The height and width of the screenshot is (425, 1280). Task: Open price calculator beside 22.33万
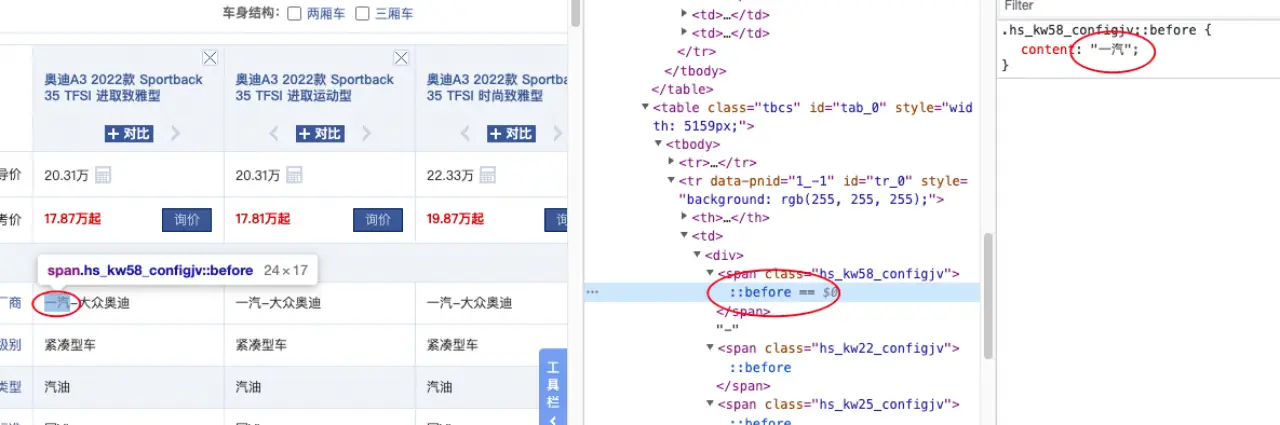[486, 175]
